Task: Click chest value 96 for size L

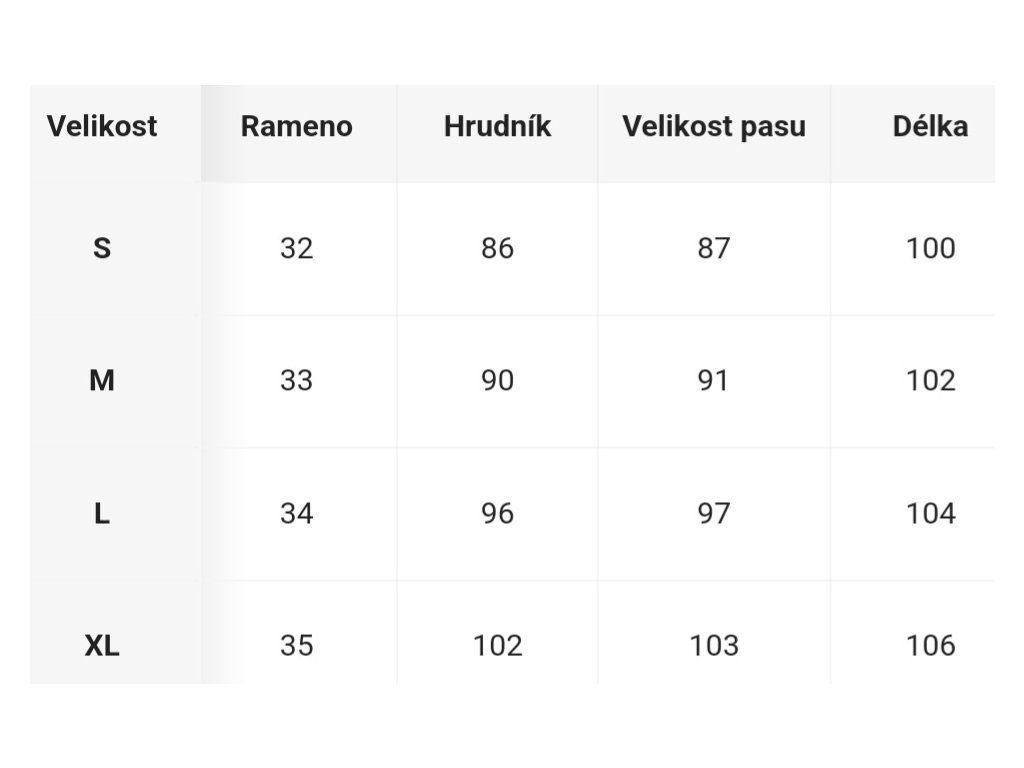Action: [498, 513]
